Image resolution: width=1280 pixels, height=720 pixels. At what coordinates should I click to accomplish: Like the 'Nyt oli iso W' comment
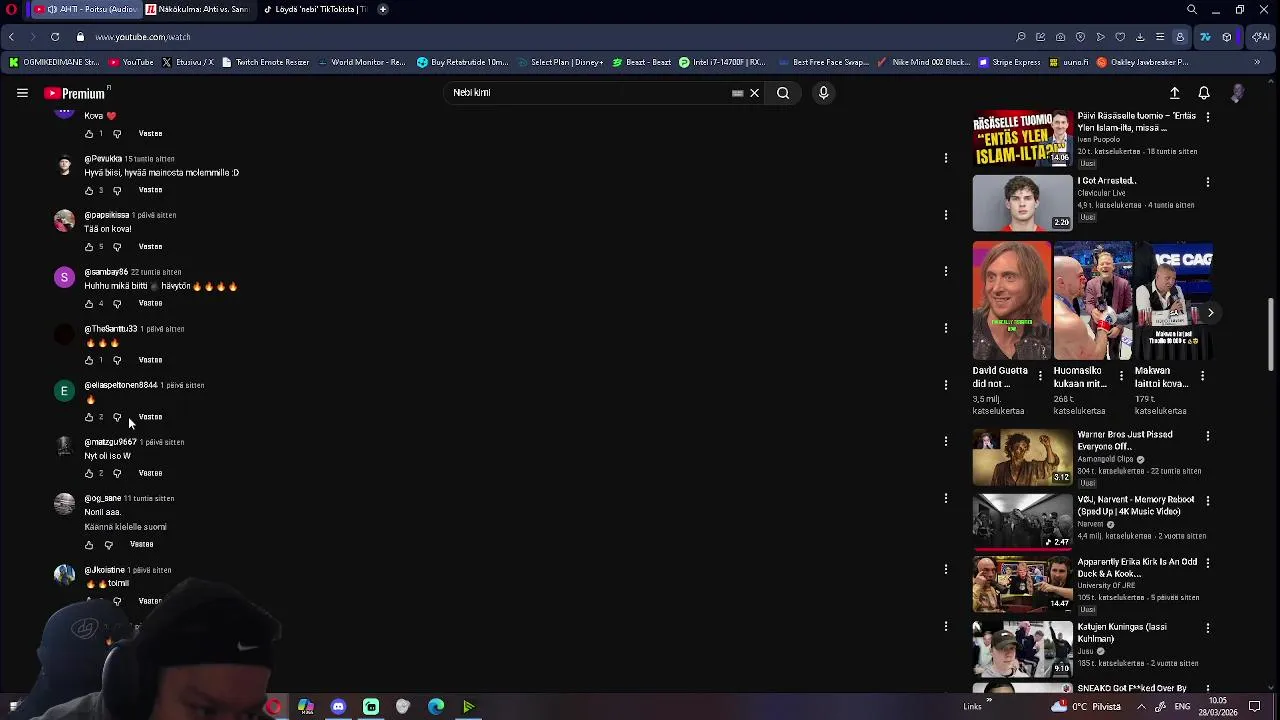89,473
